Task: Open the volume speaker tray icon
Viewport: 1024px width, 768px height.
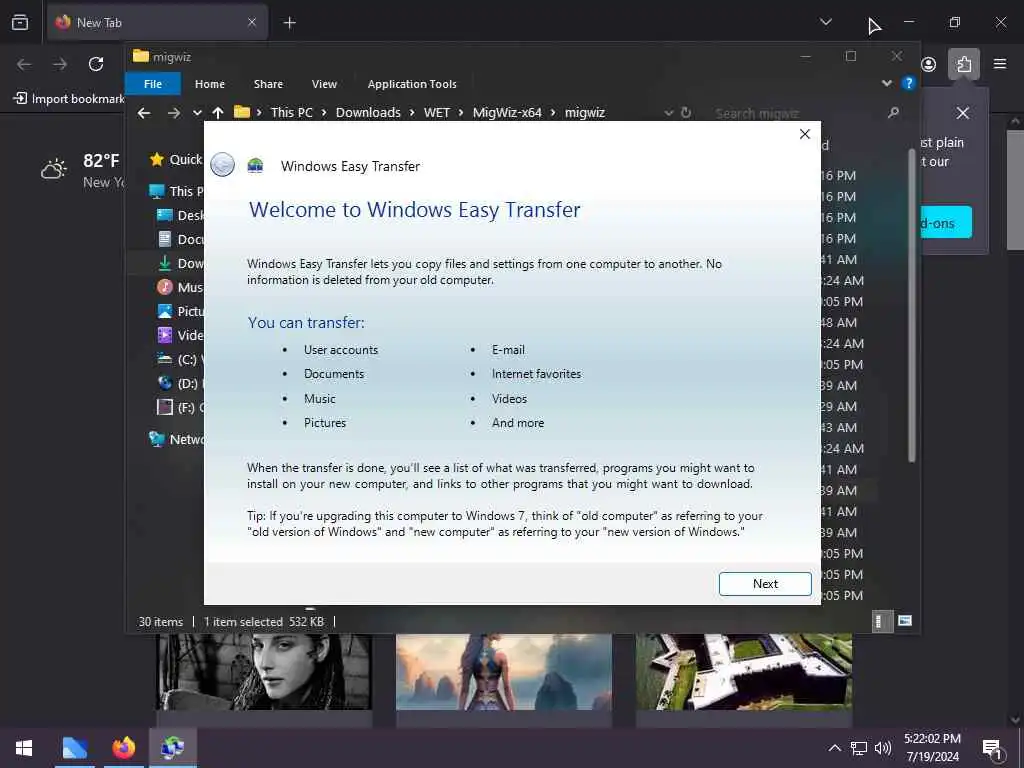Action: (x=882, y=748)
